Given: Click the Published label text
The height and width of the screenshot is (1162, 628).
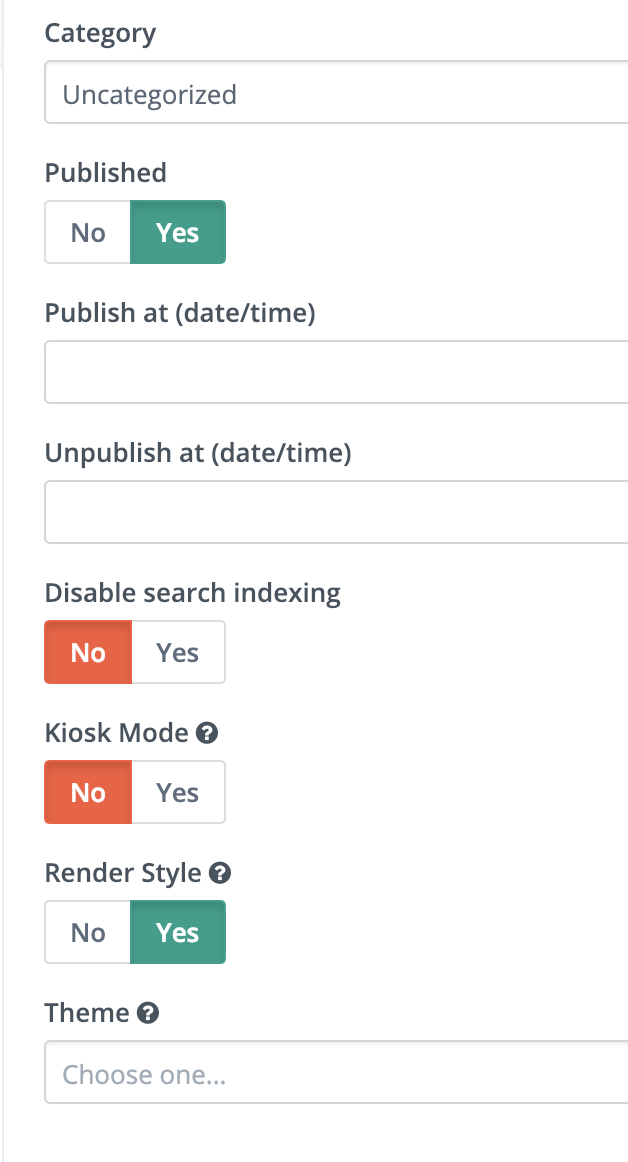Looking at the screenshot, I should (105, 173).
